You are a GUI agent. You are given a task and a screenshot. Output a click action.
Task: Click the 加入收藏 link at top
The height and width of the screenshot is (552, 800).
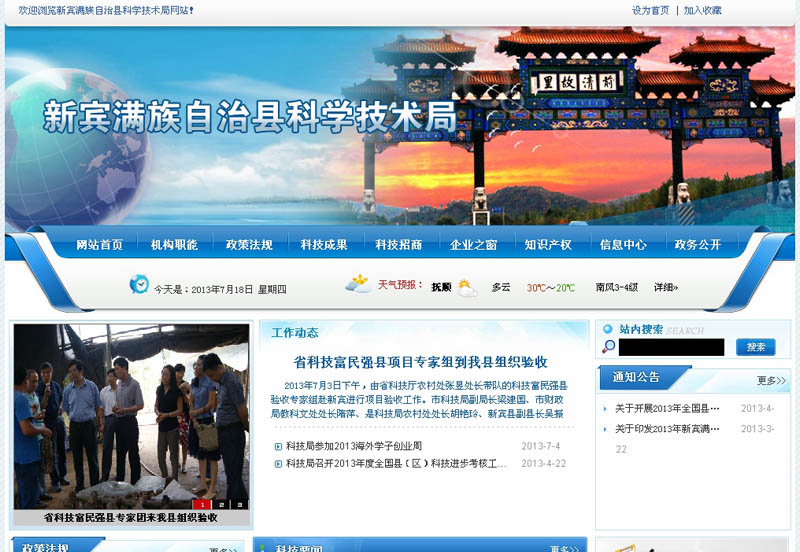703,11
